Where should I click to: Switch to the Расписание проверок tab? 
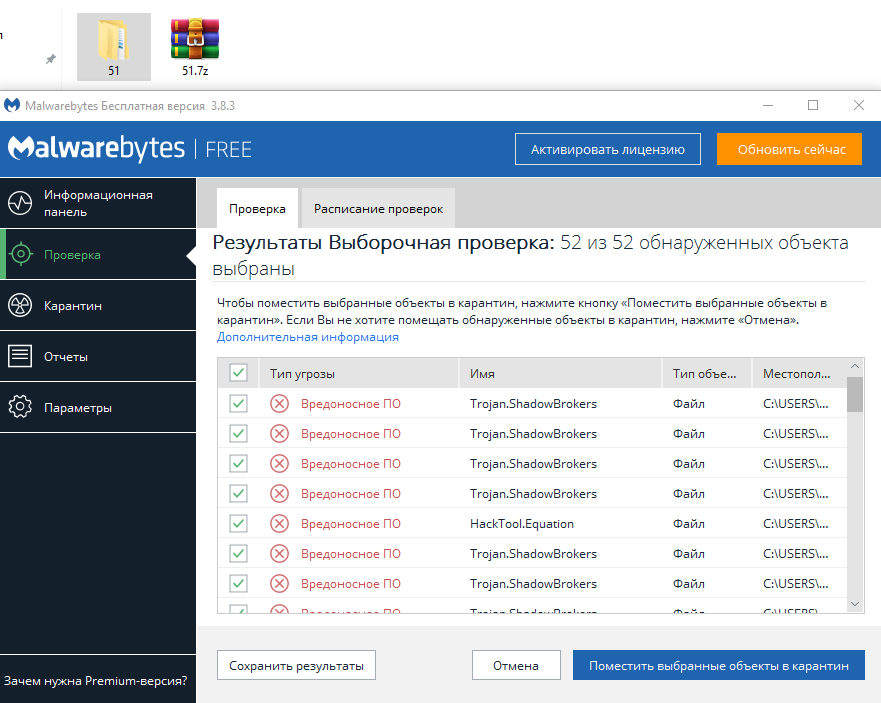(378, 208)
